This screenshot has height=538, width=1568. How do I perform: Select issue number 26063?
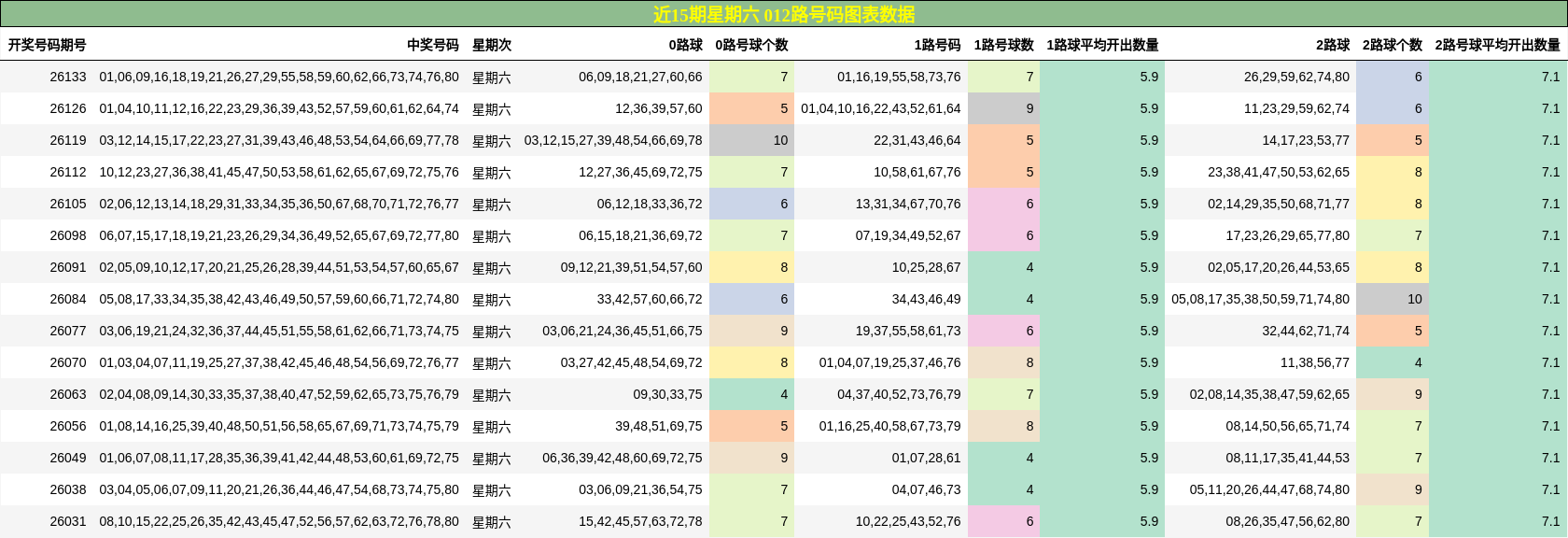point(68,394)
